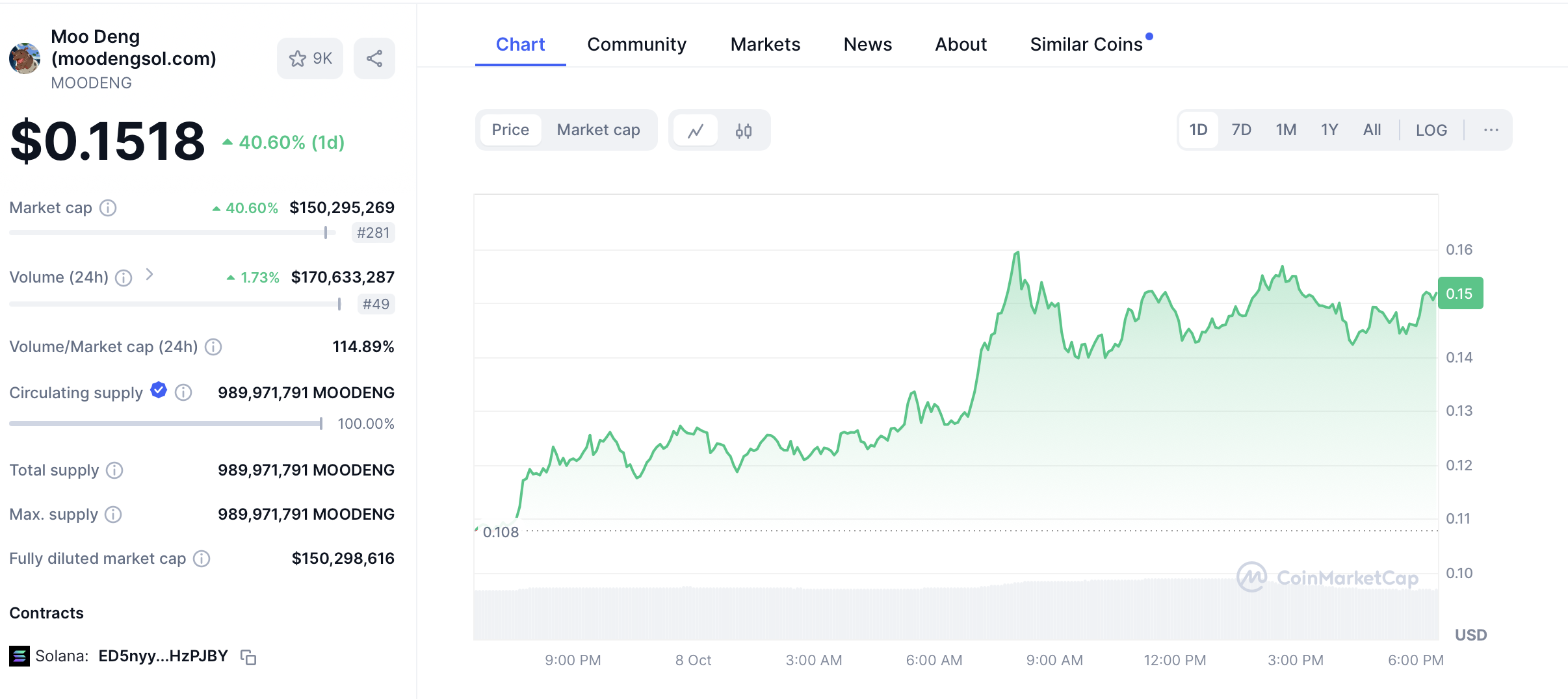Select the 1M time range button

coord(1286,130)
